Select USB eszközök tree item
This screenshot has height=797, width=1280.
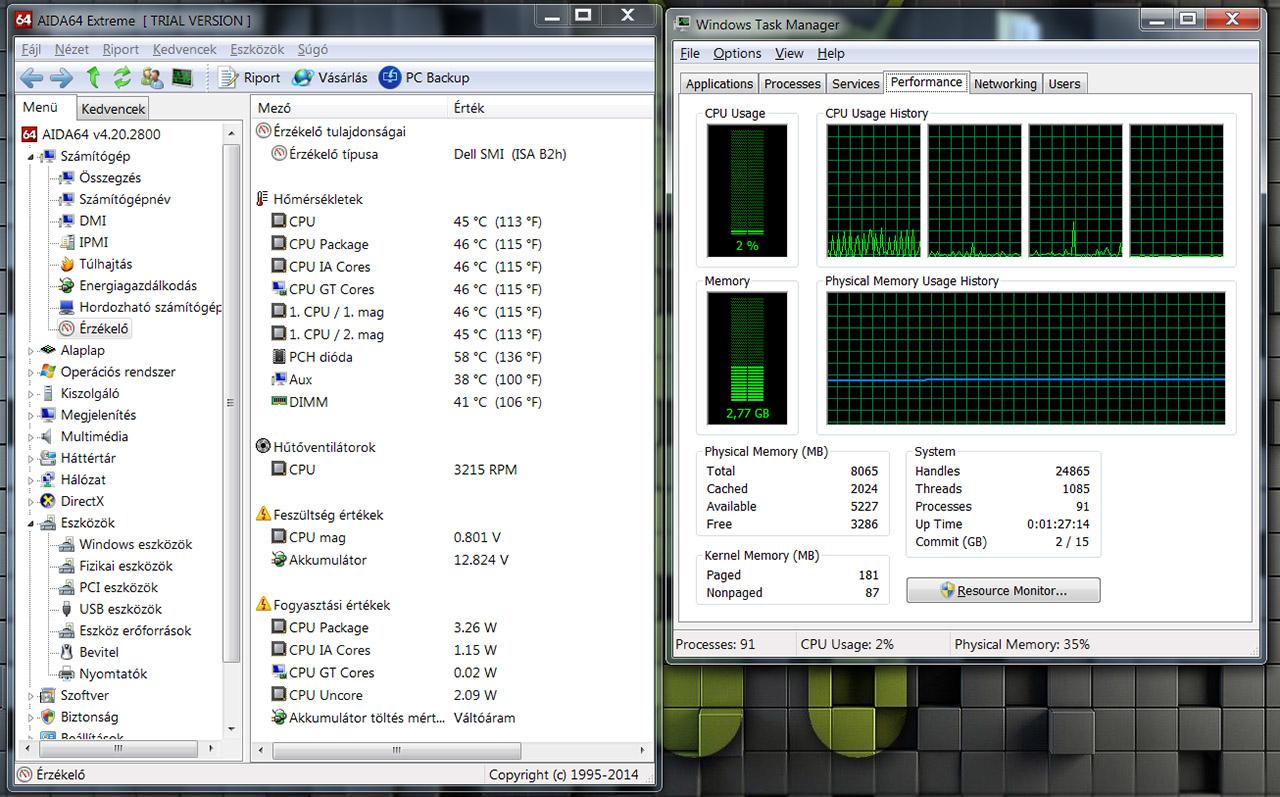pos(120,609)
